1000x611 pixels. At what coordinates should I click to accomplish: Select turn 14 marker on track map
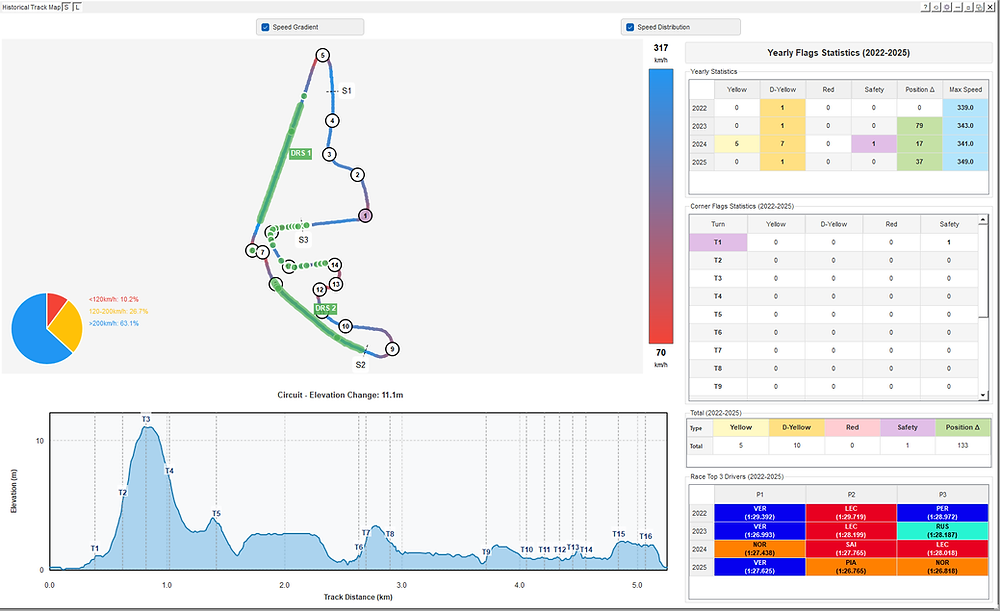point(335,265)
